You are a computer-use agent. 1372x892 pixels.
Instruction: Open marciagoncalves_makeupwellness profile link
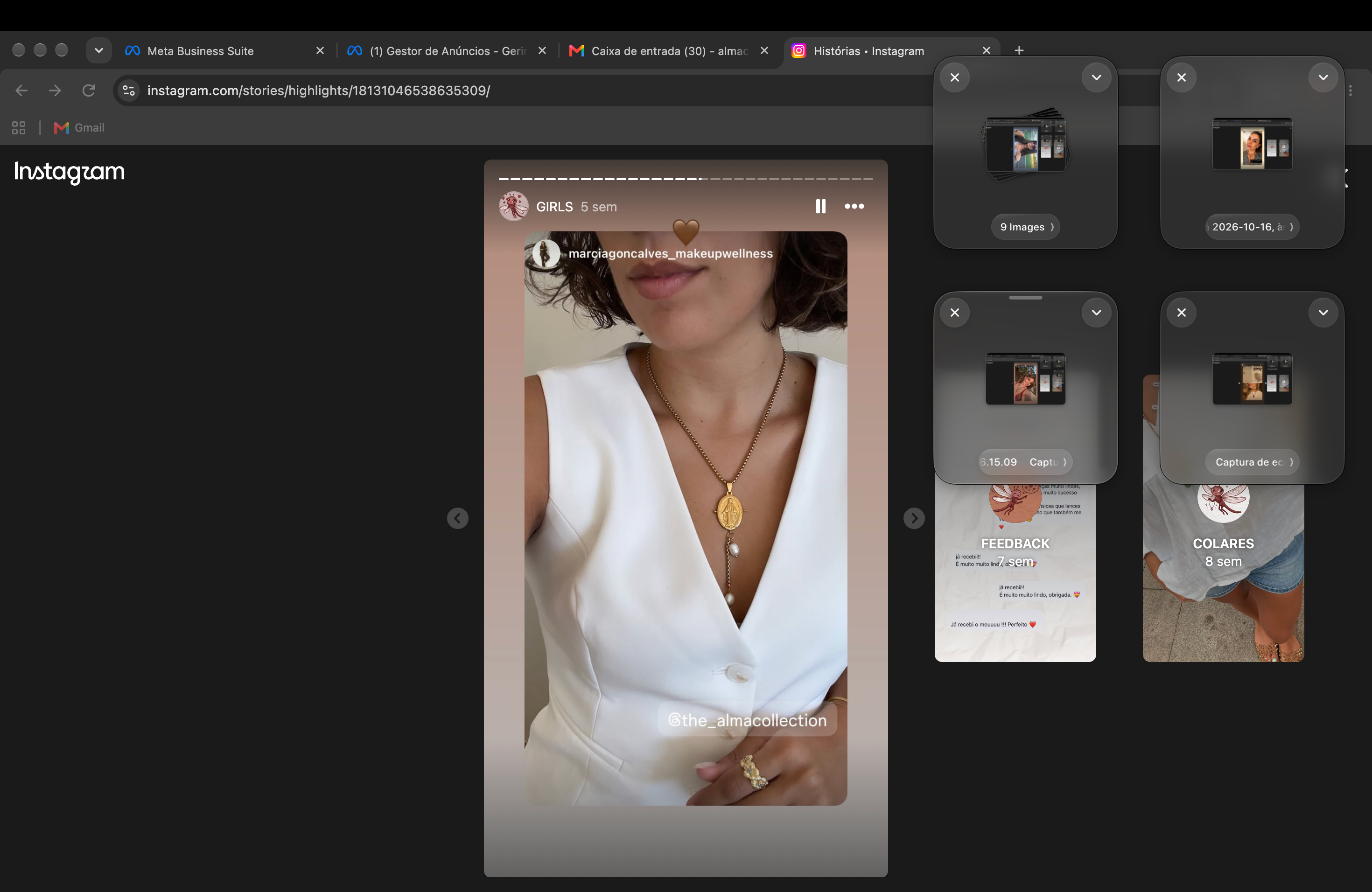(x=671, y=253)
